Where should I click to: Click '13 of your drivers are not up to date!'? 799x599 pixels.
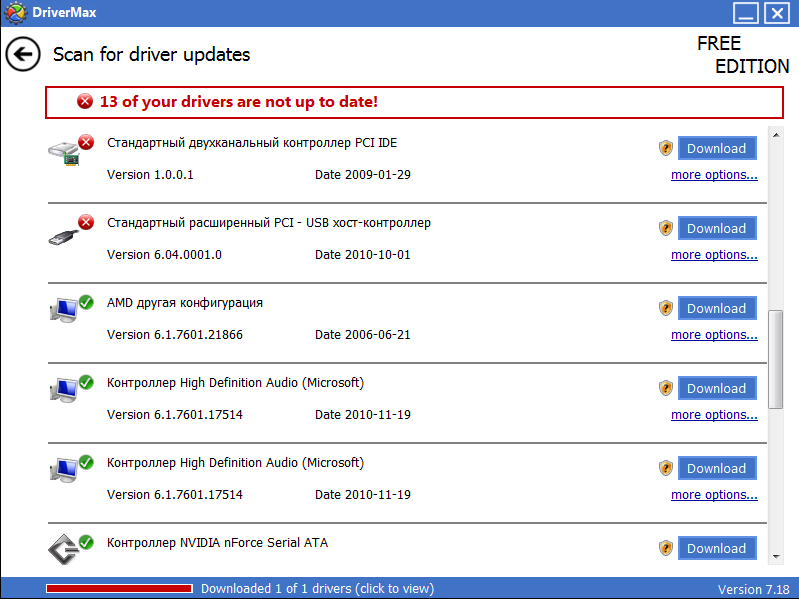tap(239, 102)
